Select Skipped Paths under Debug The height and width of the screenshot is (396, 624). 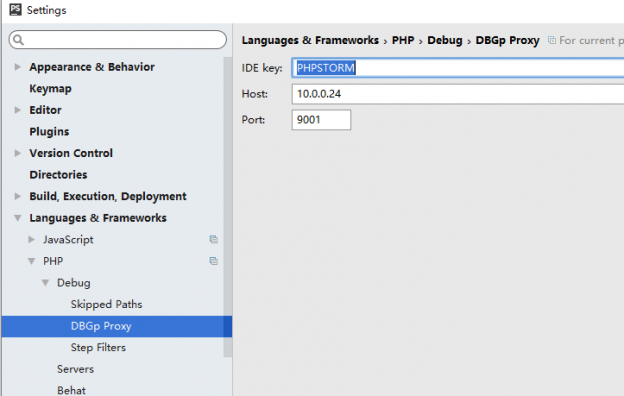106,304
